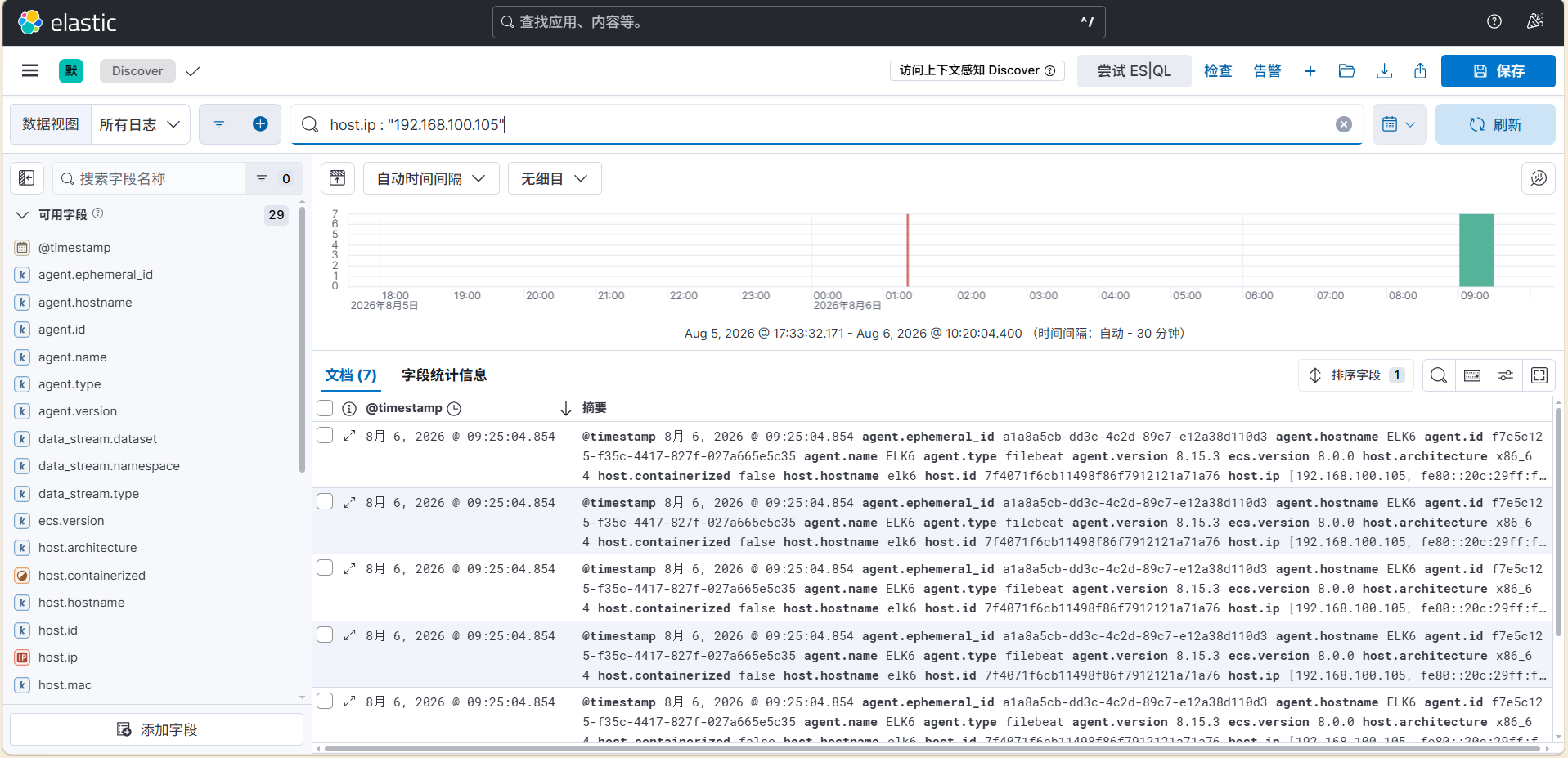Open the date picker calendar dropdown
The height and width of the screenshot is (758, 1568).
pos(1400,124)
